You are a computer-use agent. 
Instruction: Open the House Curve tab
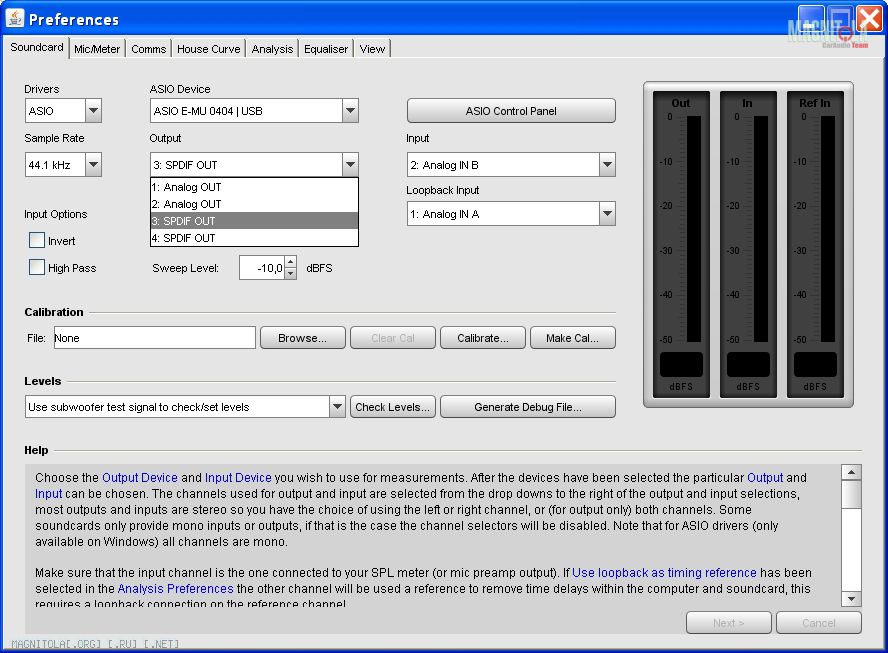point(209,49)
